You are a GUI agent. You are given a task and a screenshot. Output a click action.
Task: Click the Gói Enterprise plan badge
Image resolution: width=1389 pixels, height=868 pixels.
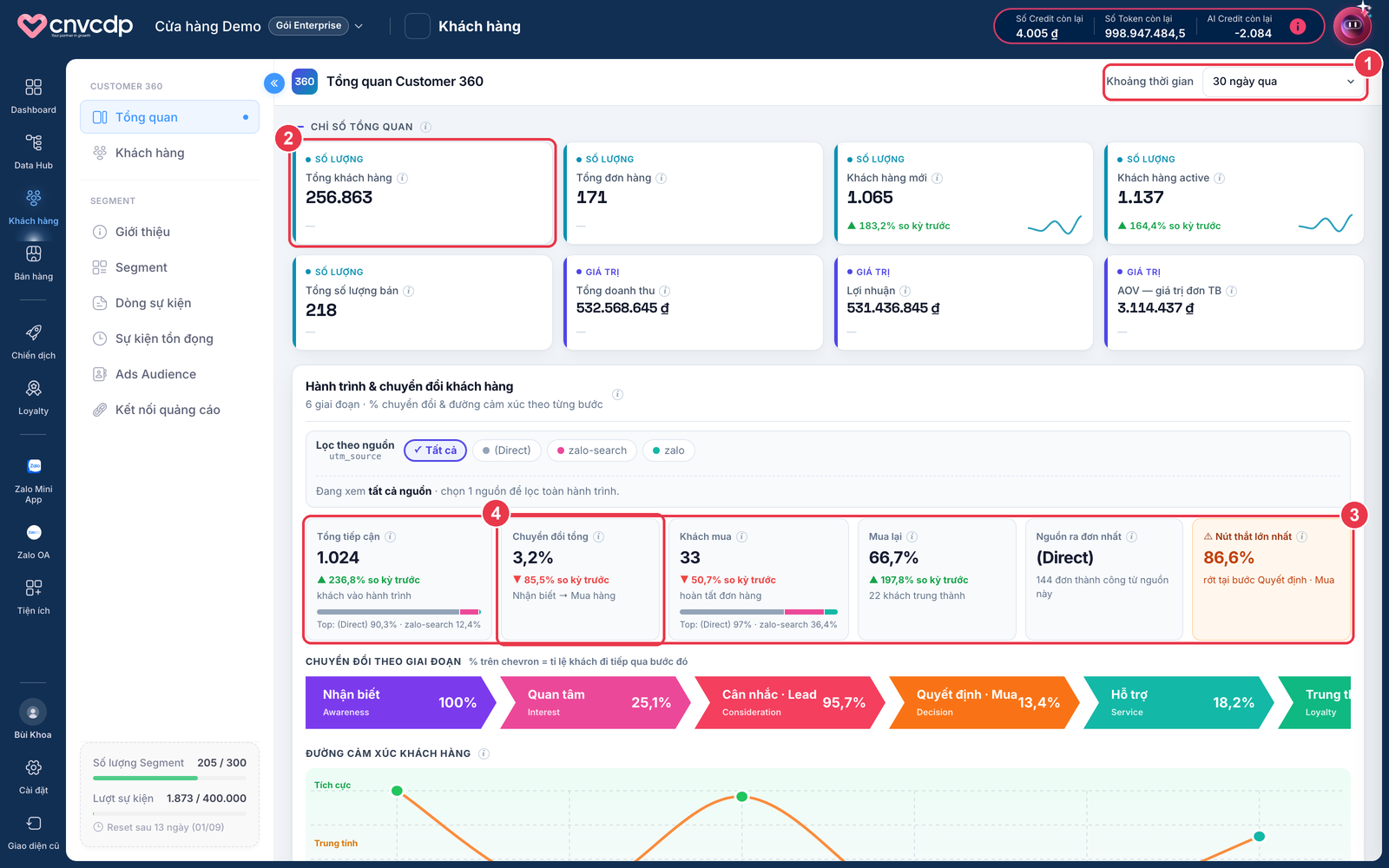point(308,26)
